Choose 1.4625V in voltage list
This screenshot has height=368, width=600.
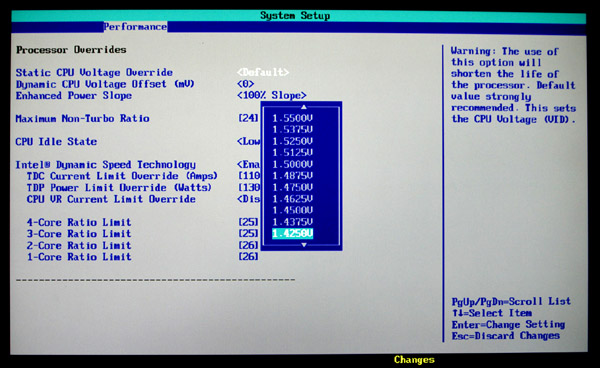click(292, 199)
